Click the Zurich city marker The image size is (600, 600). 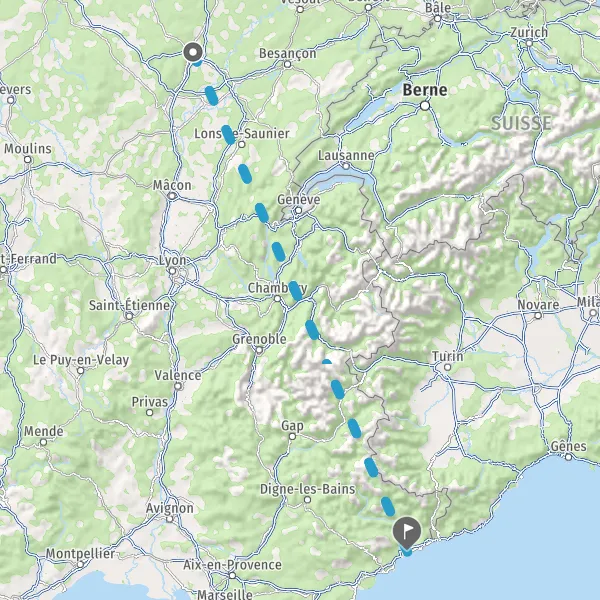(x=529, y=43)
